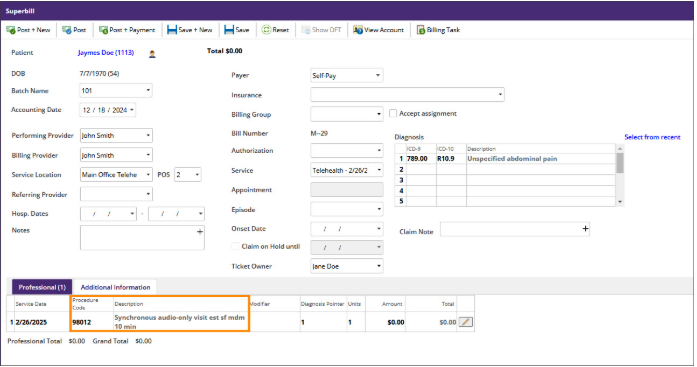Image resolution: width=697 pixels, height=367 pixels.
Task: Expand the Billing Provider dropdown
Action: click(x=148, y=155)
